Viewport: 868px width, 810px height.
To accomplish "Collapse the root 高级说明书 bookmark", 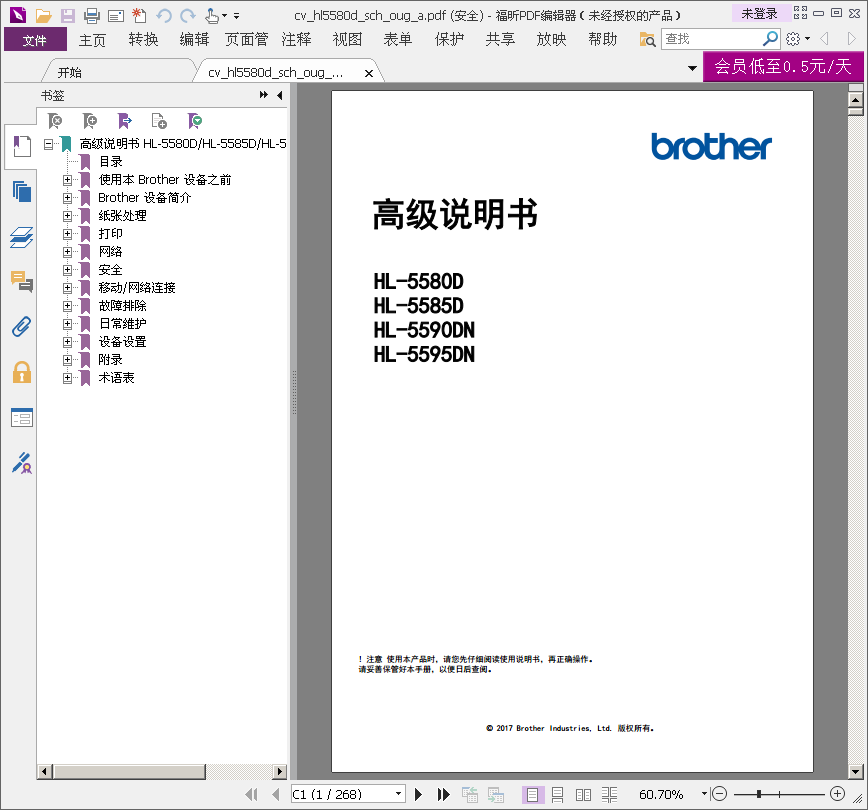I will coord(49,144).
